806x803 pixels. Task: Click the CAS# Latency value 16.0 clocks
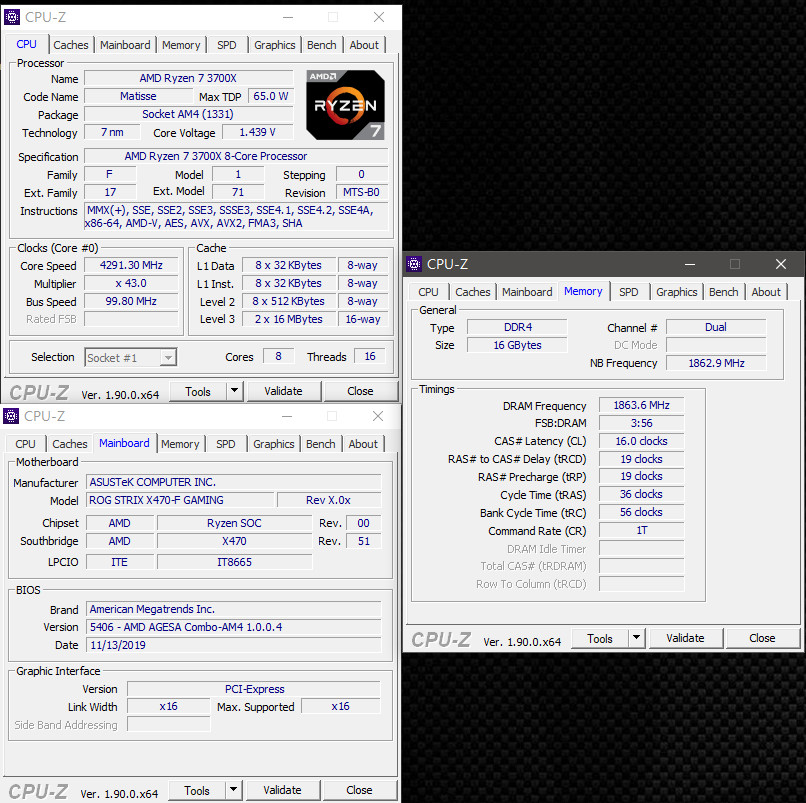[642, 441]
